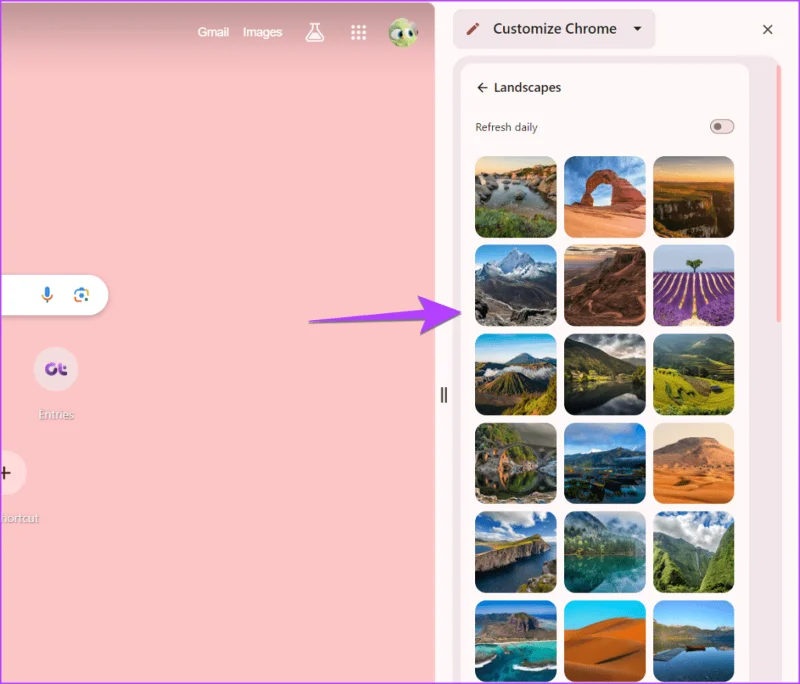The width and height of the screenshot is (800, 684).
Task: Open the Entries shortcut icon
Action: [x=56, y=369]
